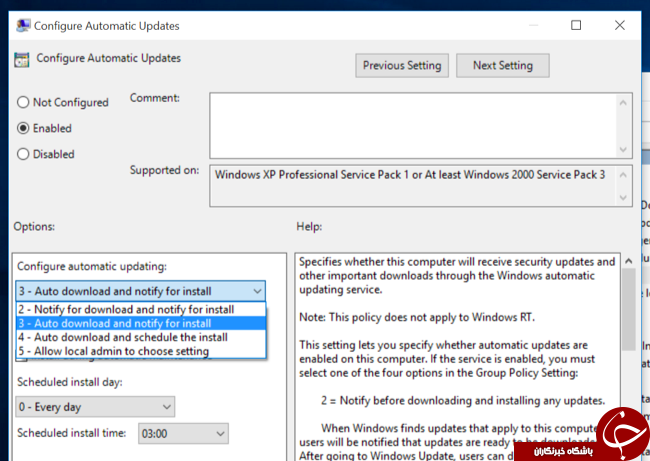Click the help text 'Note: This policy does not apply to Windows RT.'

coord(417,318)
